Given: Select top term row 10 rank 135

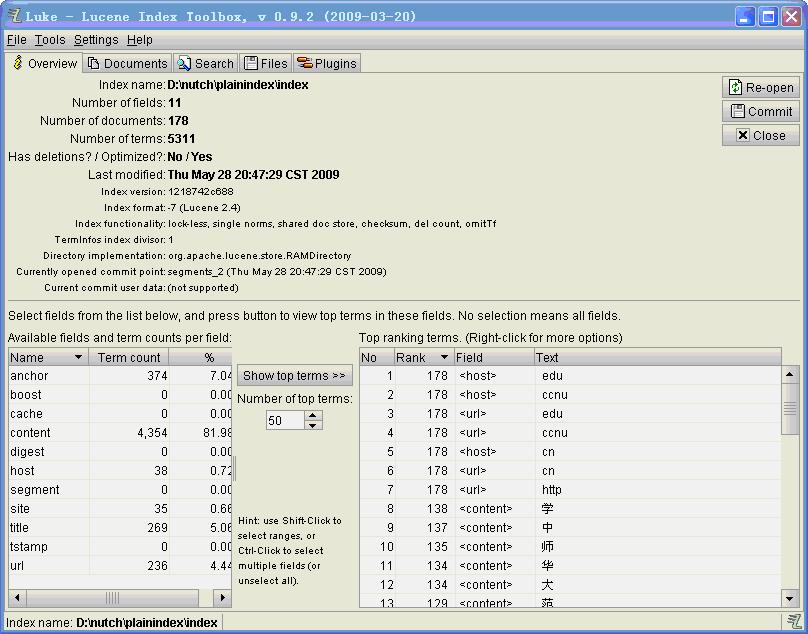Looking at the screenshot, I should coord(570,547).
